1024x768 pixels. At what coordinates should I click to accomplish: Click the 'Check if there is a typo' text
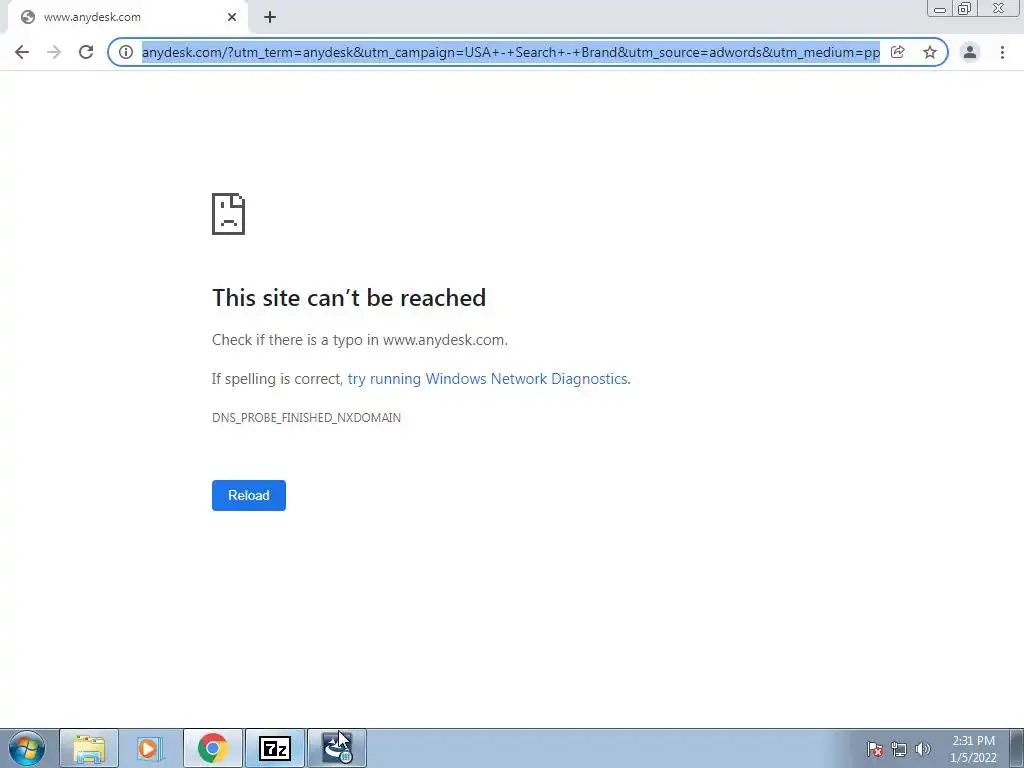point(360,340)
